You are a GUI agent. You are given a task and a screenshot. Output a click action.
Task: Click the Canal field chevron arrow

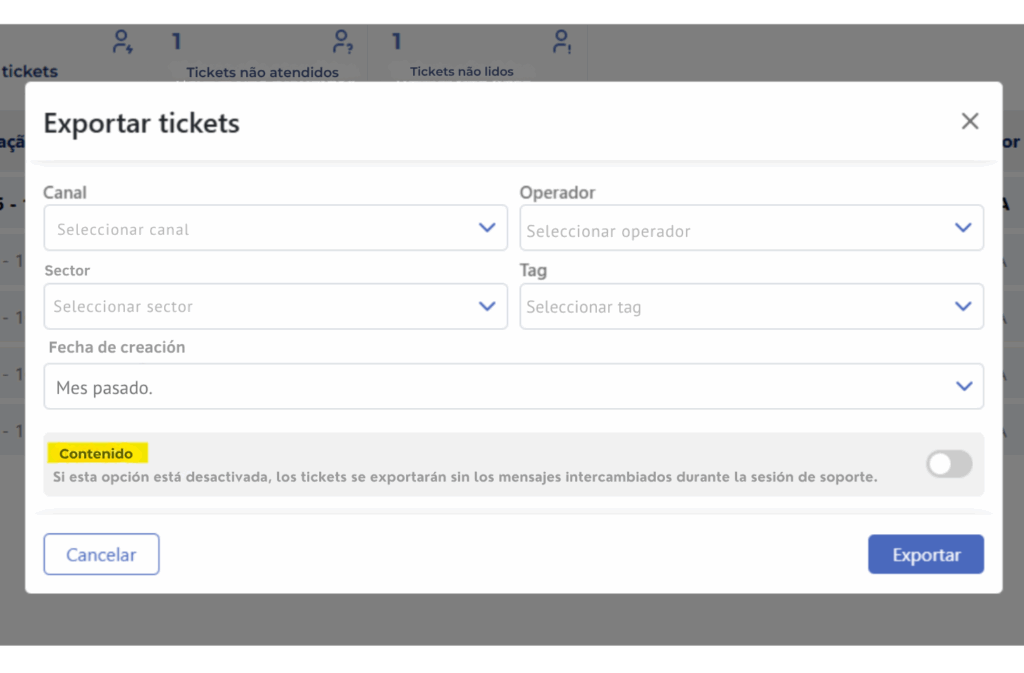pyautogui.click(x=487, y=228)
